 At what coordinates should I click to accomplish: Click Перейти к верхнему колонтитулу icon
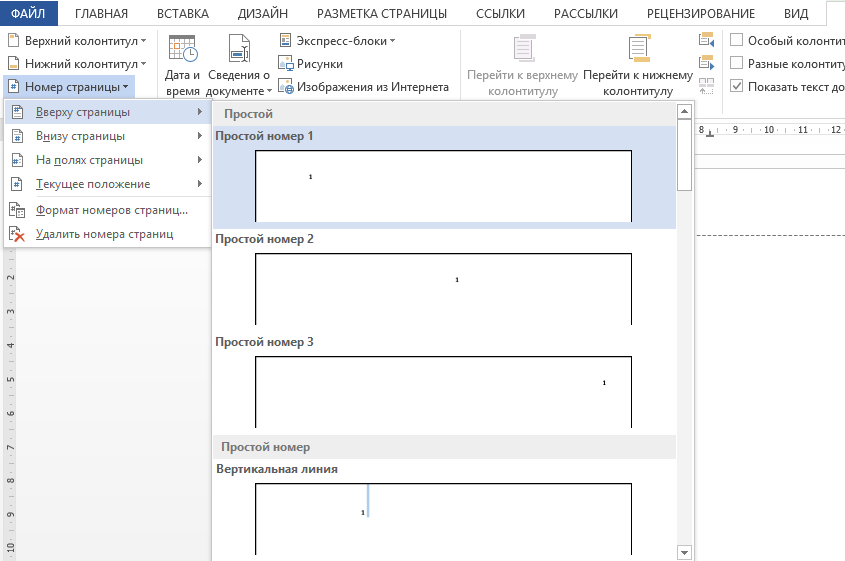tap(522, 50)
